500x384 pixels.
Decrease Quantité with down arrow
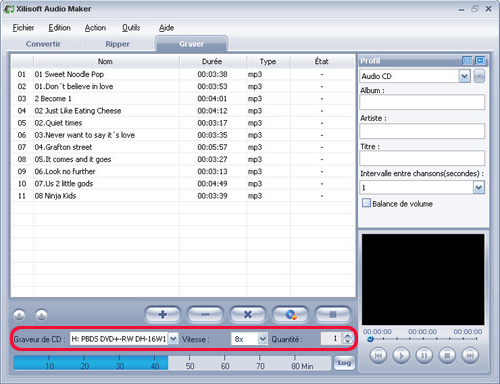(347, 342)
